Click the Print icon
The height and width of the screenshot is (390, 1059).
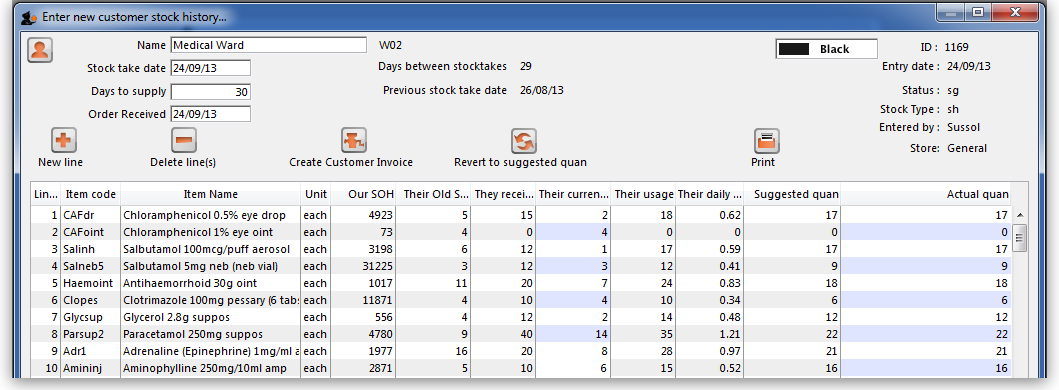point(767,141)
